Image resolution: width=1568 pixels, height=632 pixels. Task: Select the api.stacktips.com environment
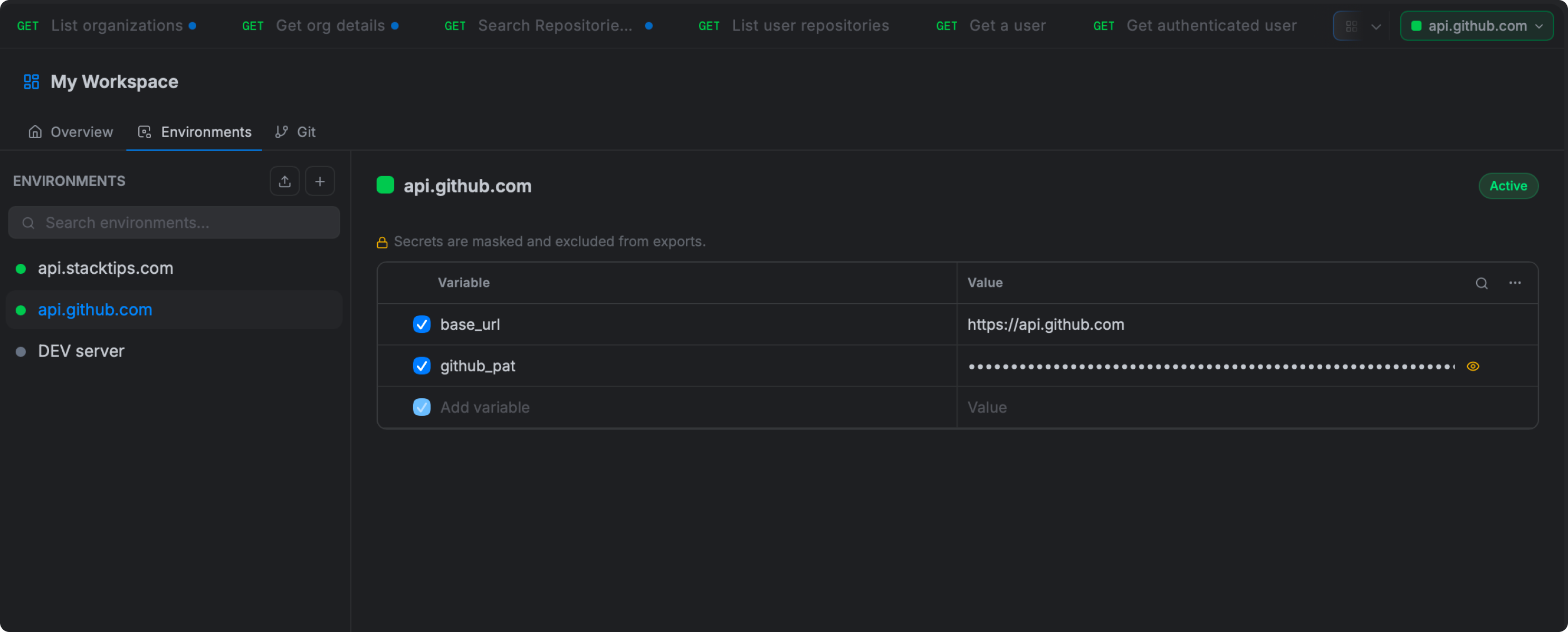(x=174, y=269)
